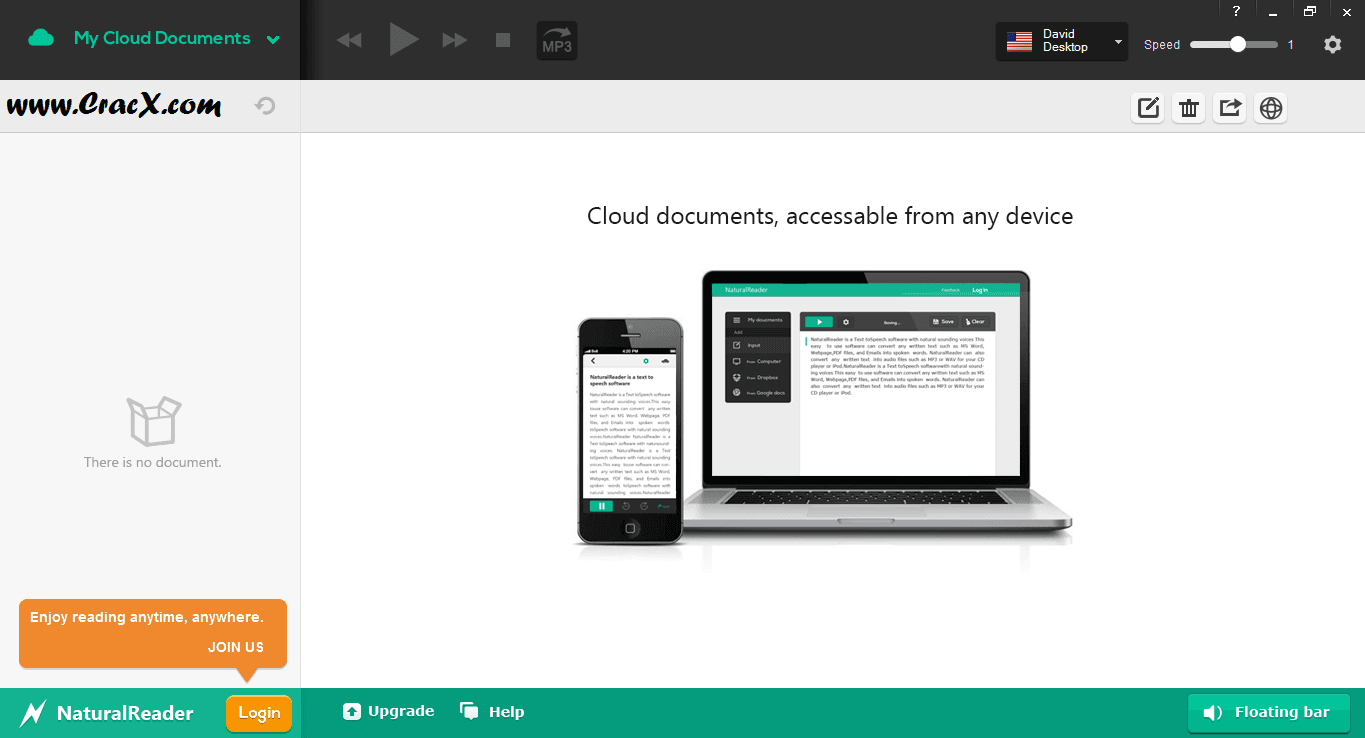Convert text to MP3 audio

557,41
